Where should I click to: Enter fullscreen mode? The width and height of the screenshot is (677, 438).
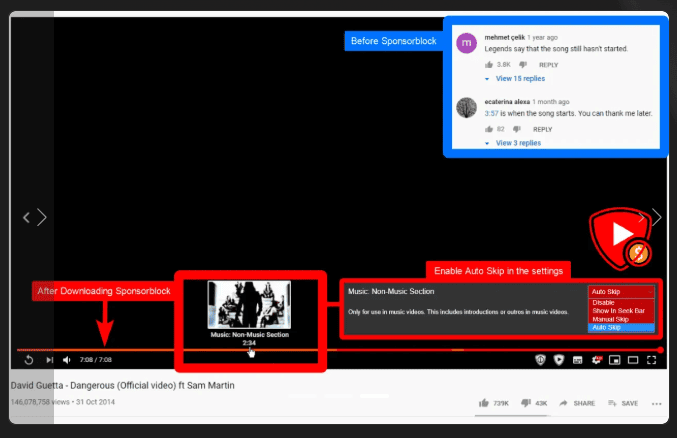tap(652, 360)
